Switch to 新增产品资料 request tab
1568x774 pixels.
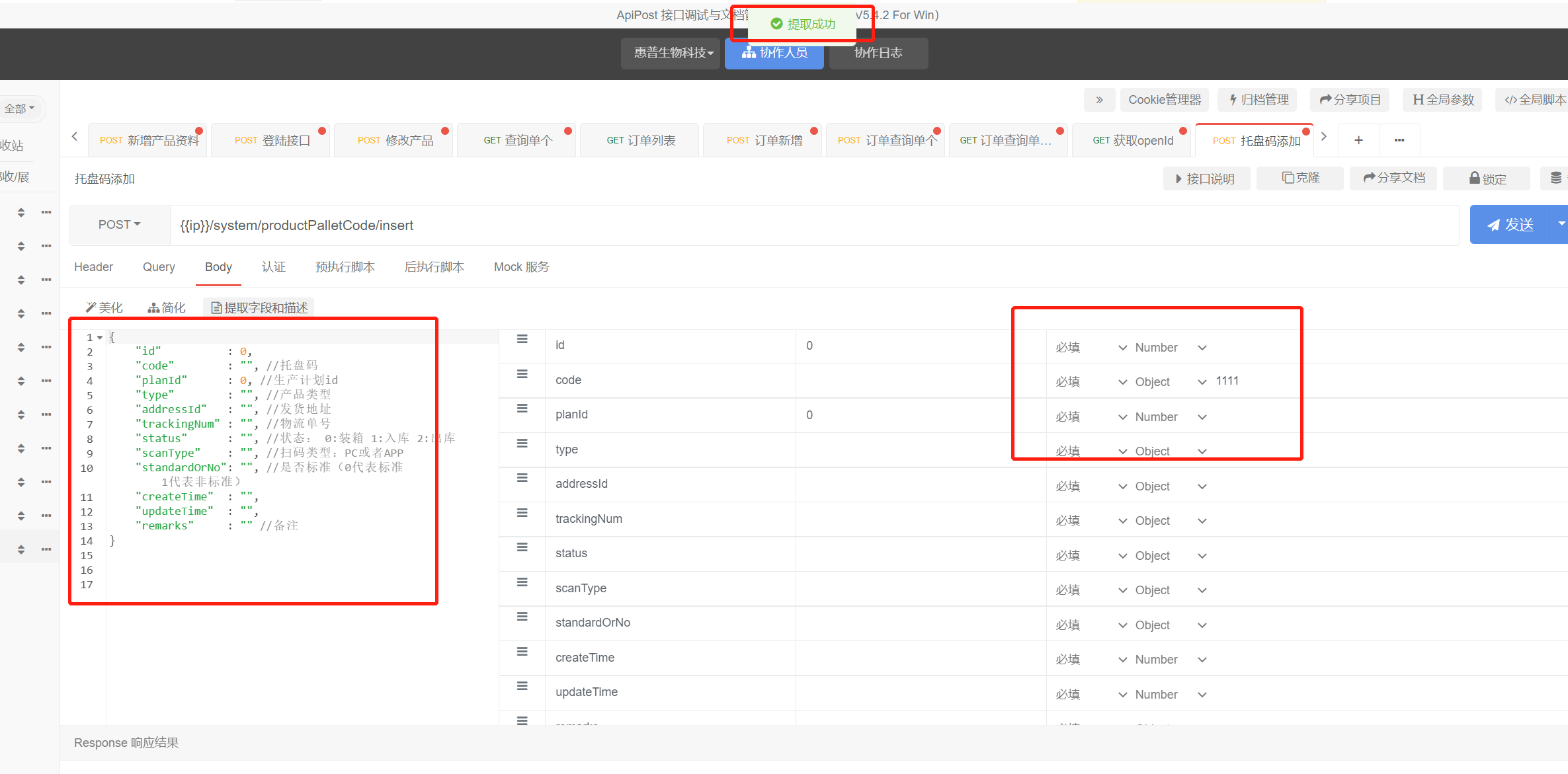(x=148, y=140)
